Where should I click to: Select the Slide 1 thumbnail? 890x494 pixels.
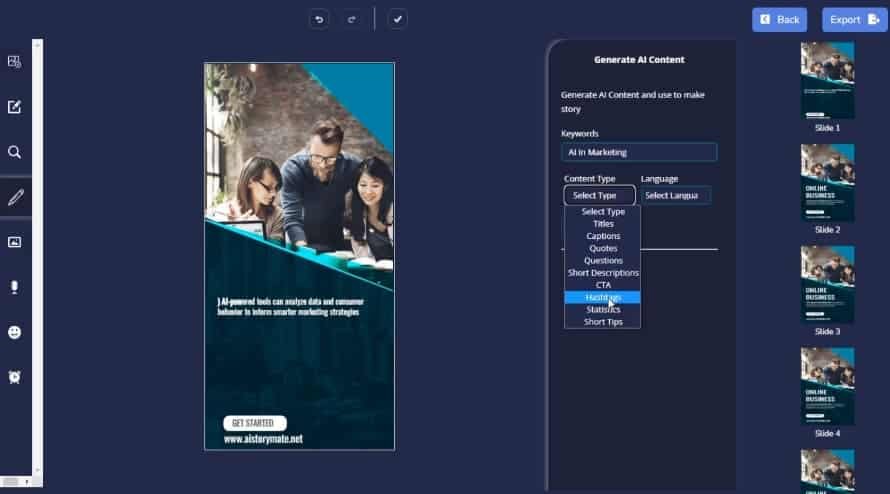[828, 81]
